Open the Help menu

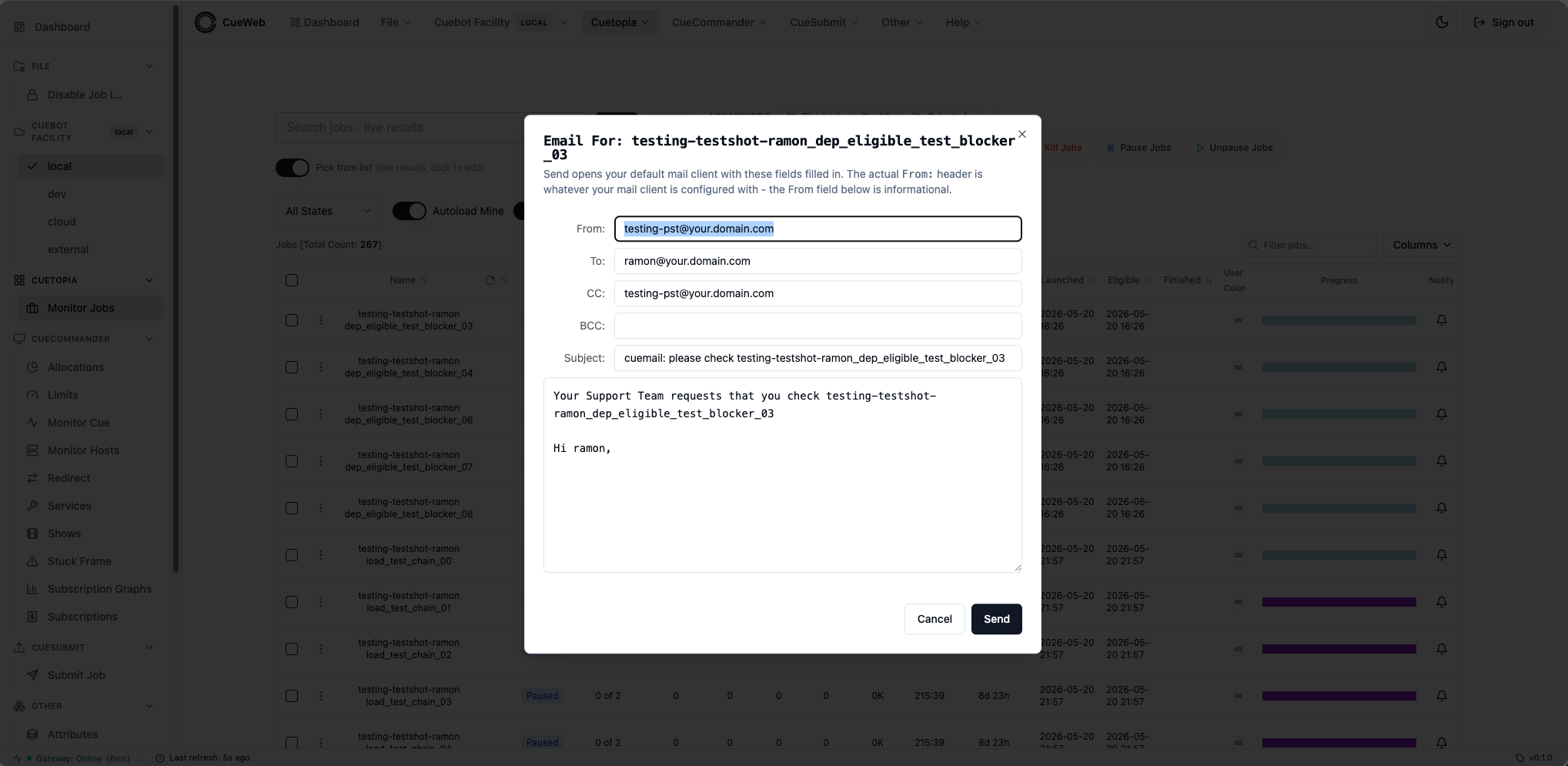[964, 22]
